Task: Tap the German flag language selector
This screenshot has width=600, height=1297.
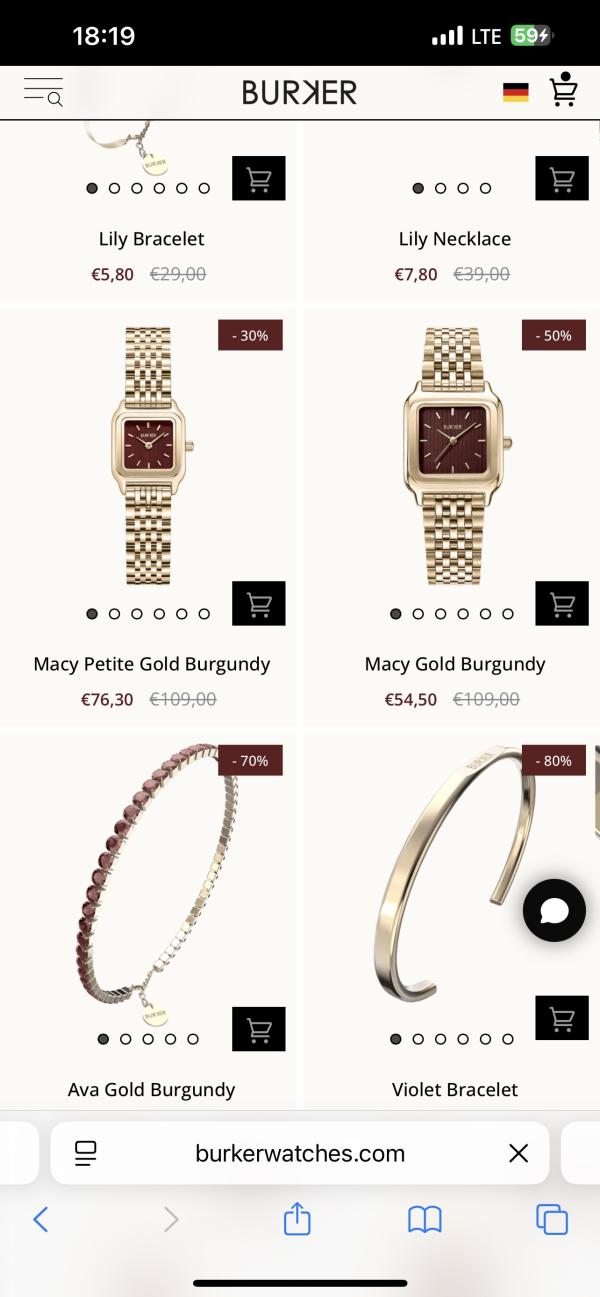Action: point(515,93)
